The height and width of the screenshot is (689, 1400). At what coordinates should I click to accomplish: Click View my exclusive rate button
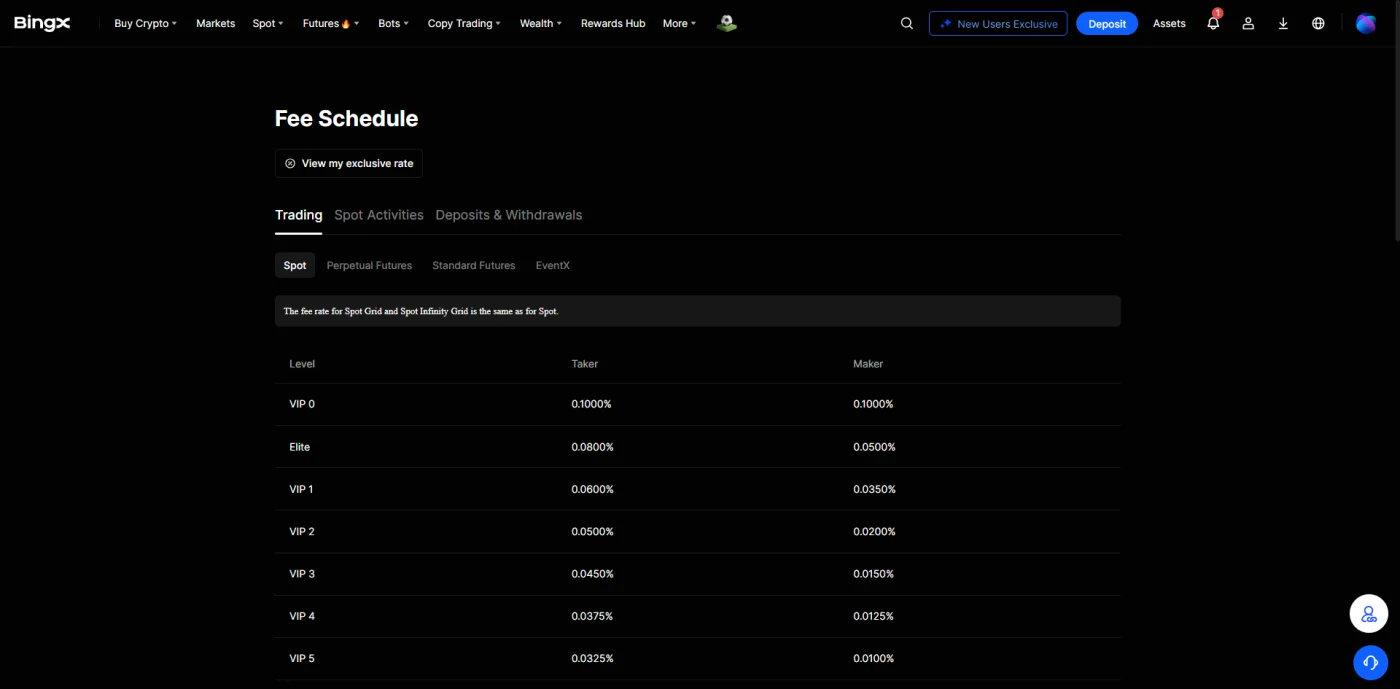click(349, 163)
